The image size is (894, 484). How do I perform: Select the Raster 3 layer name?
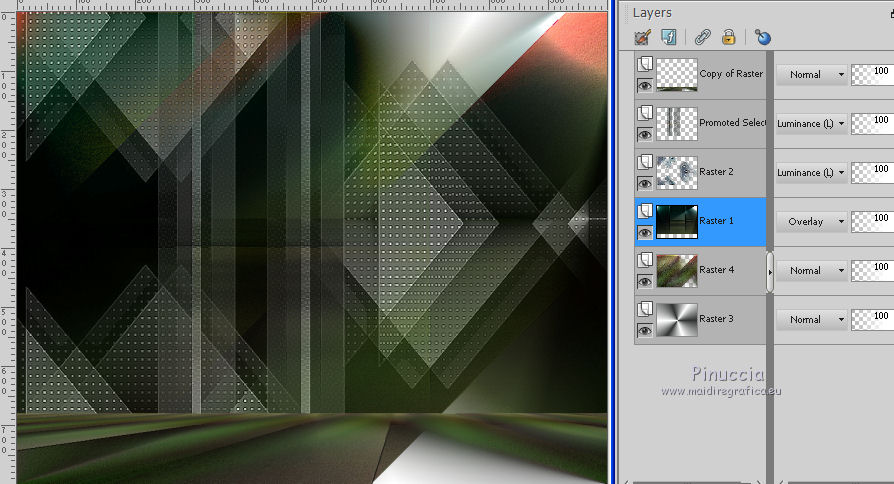[716, 319]
